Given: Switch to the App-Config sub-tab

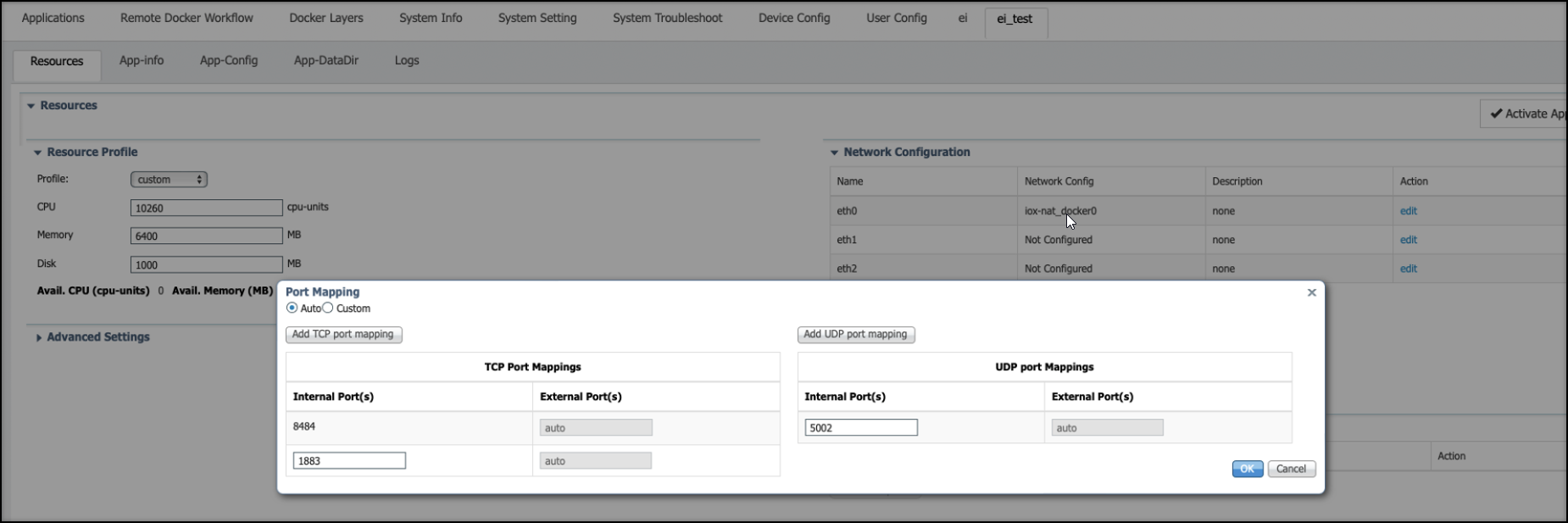Looking at the screenshot, I should tap(229, 61).
